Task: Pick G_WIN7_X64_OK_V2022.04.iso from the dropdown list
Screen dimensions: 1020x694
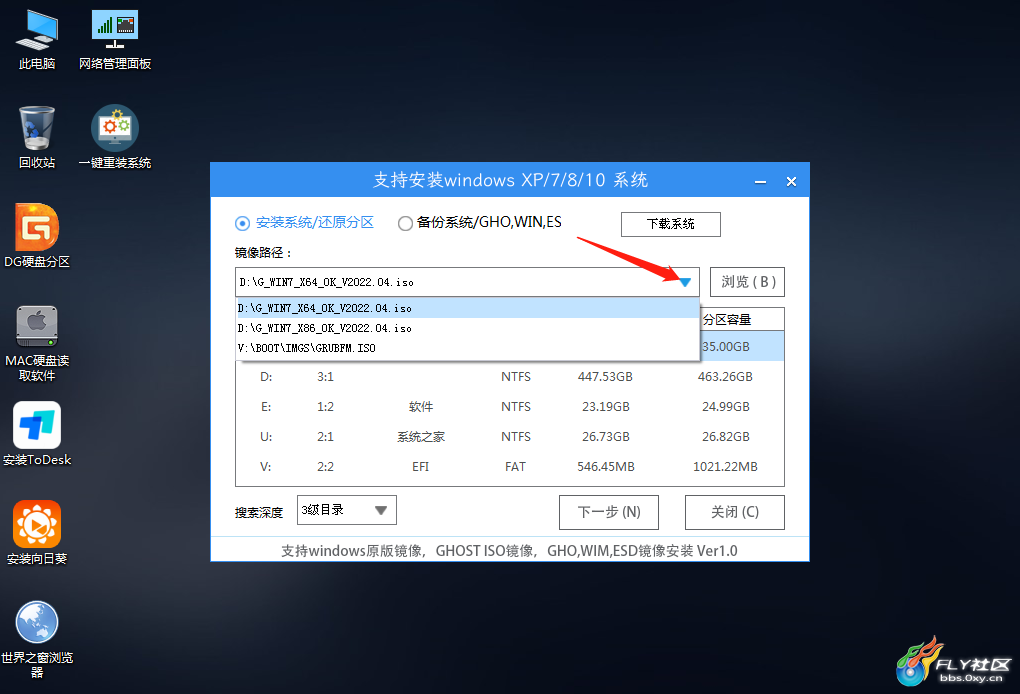Action: (467, 308)
